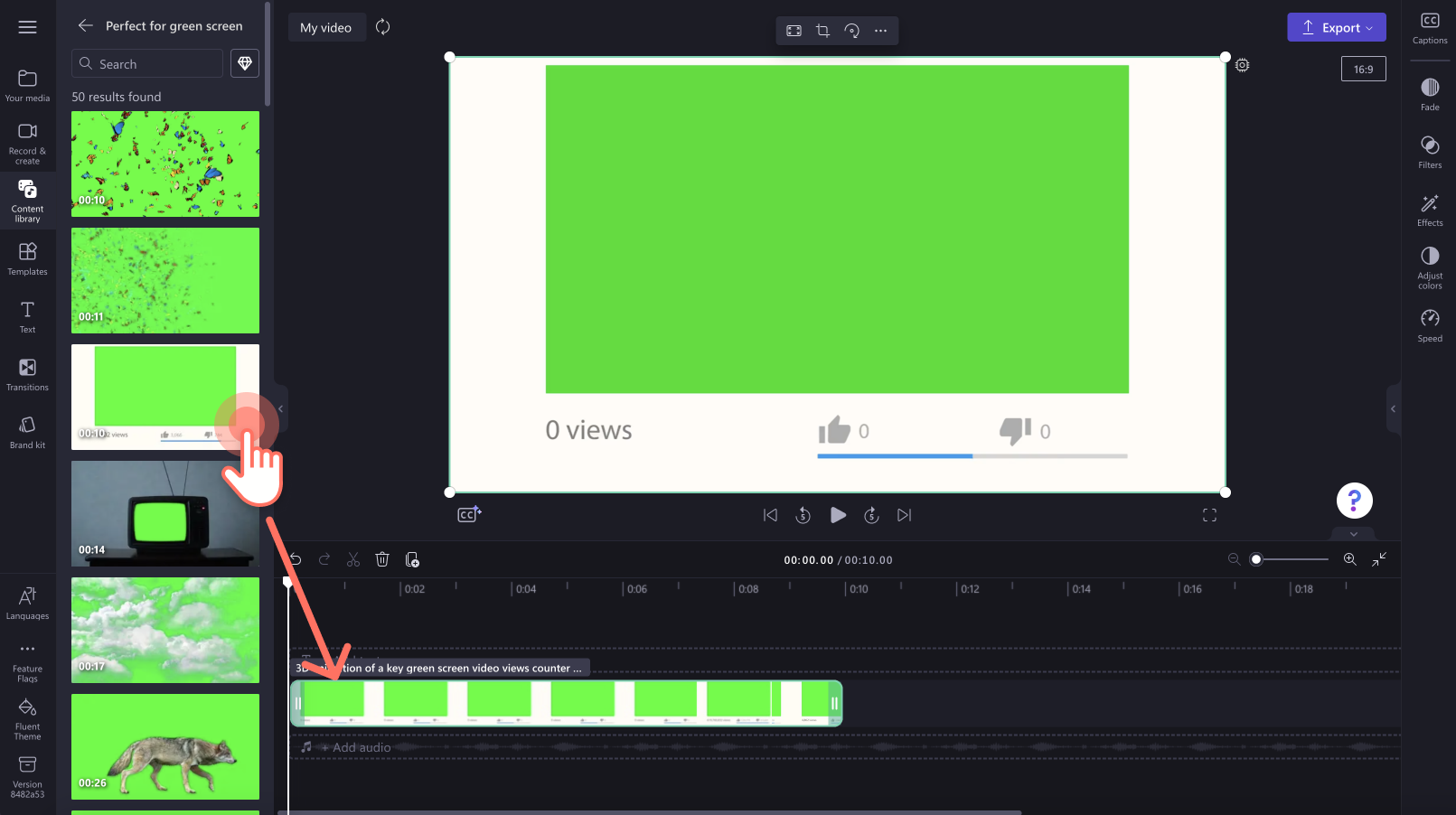
Task: Select the butterflies green screen thumbnail 00:10
Action: (165, 164)
